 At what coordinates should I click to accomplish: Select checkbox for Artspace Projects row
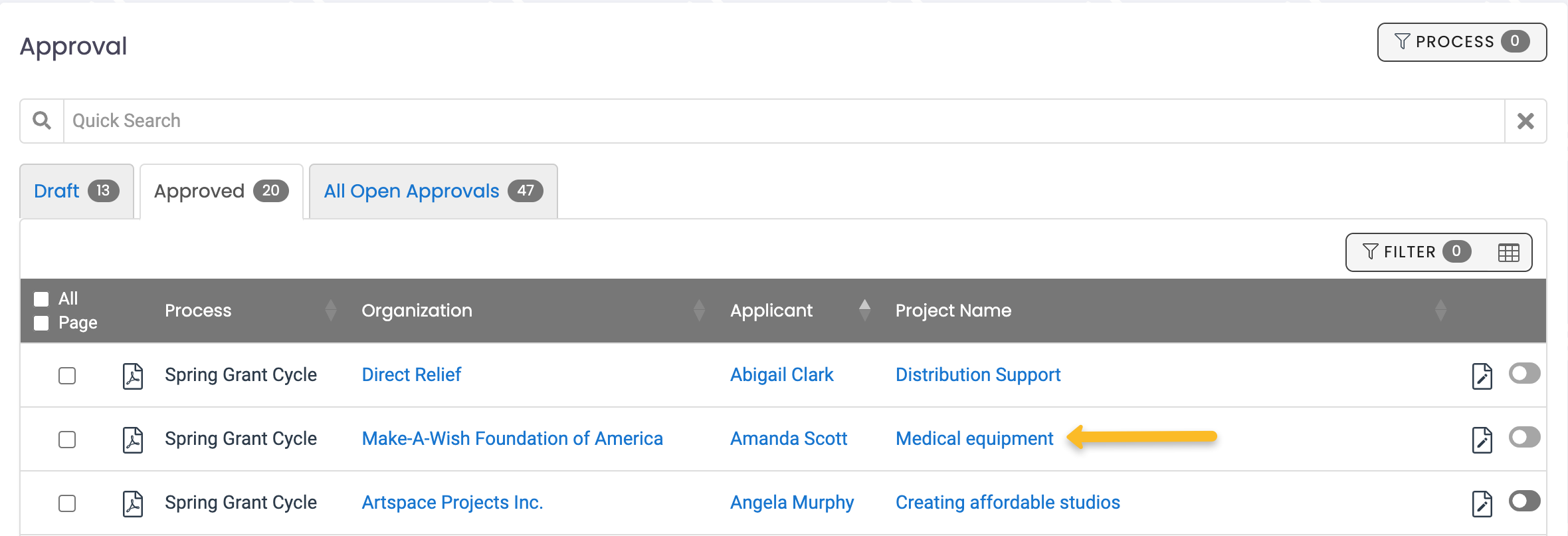67,503
